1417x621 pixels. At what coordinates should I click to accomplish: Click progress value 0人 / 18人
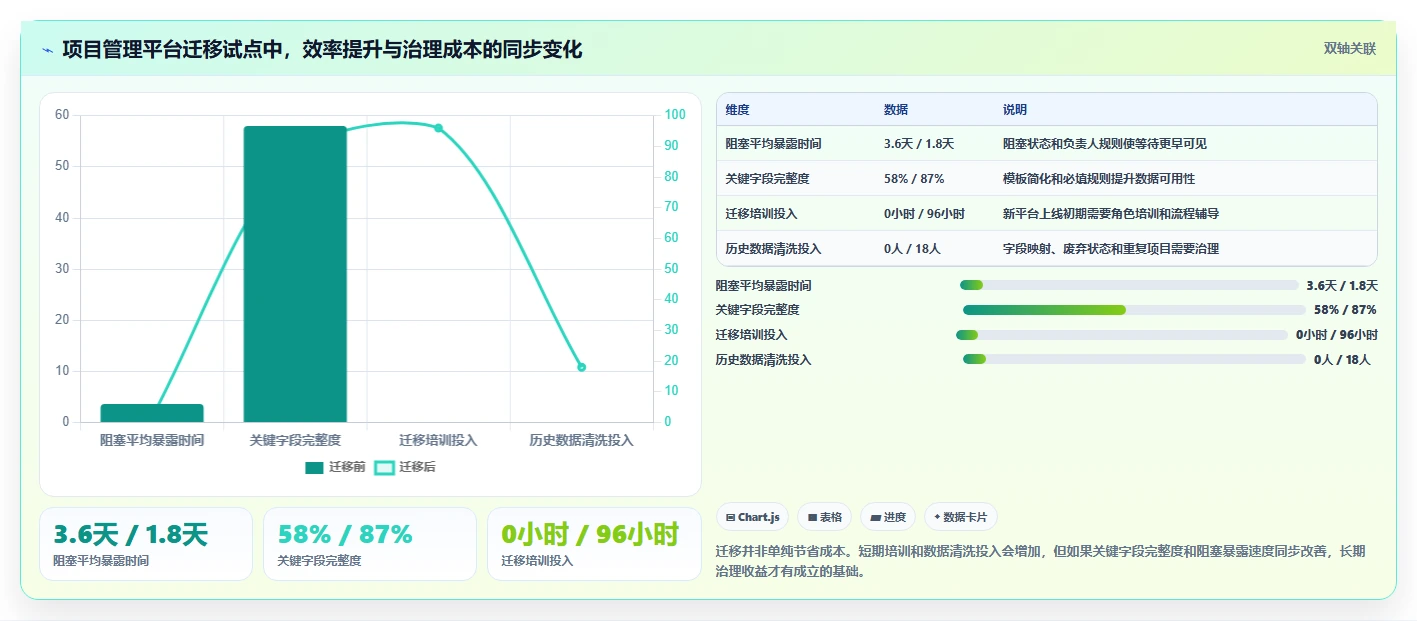(1342, 360)
